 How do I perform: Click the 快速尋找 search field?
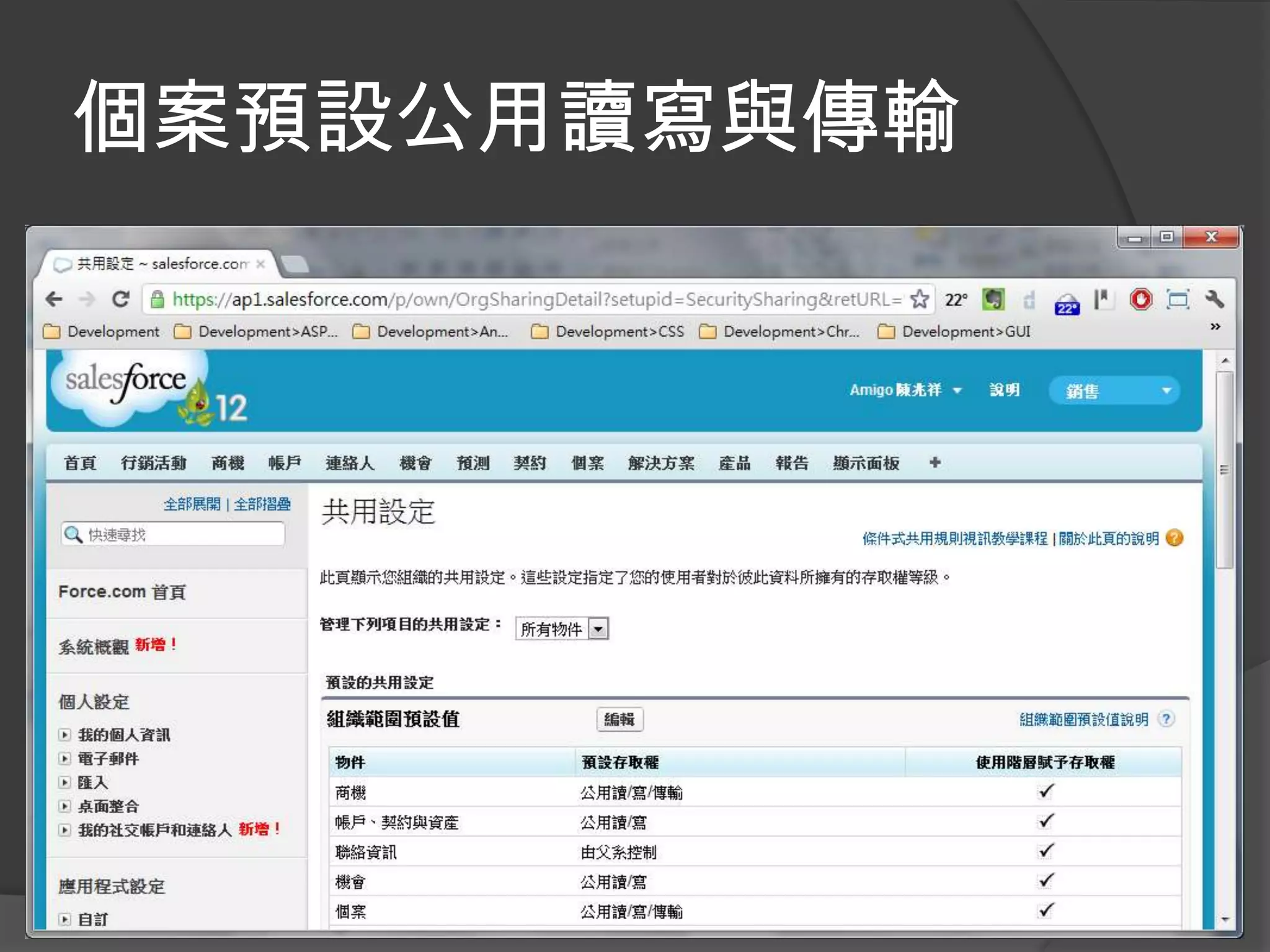[x=173, y=534]
